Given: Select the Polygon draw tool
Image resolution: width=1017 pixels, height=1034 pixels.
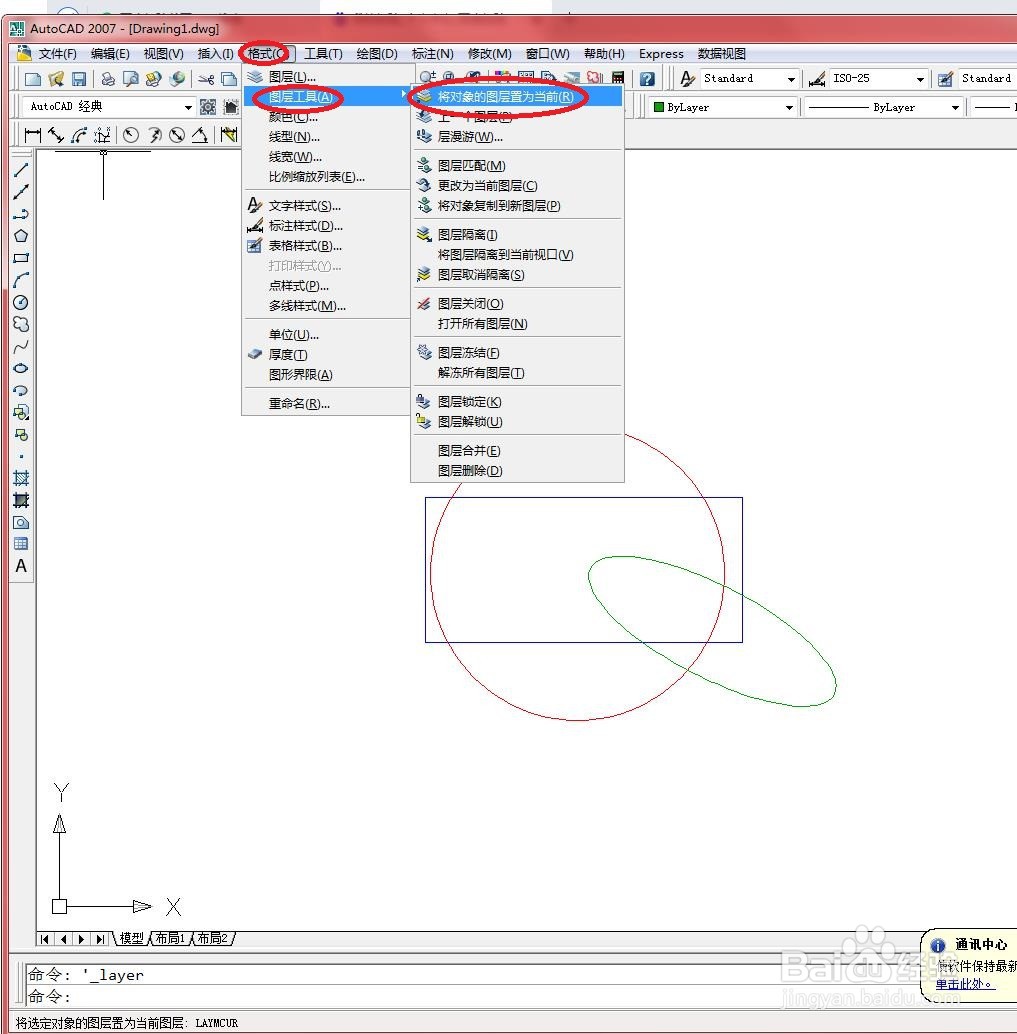Looking at the screenshot, I should pyautogui.click(x=21, y=236).
